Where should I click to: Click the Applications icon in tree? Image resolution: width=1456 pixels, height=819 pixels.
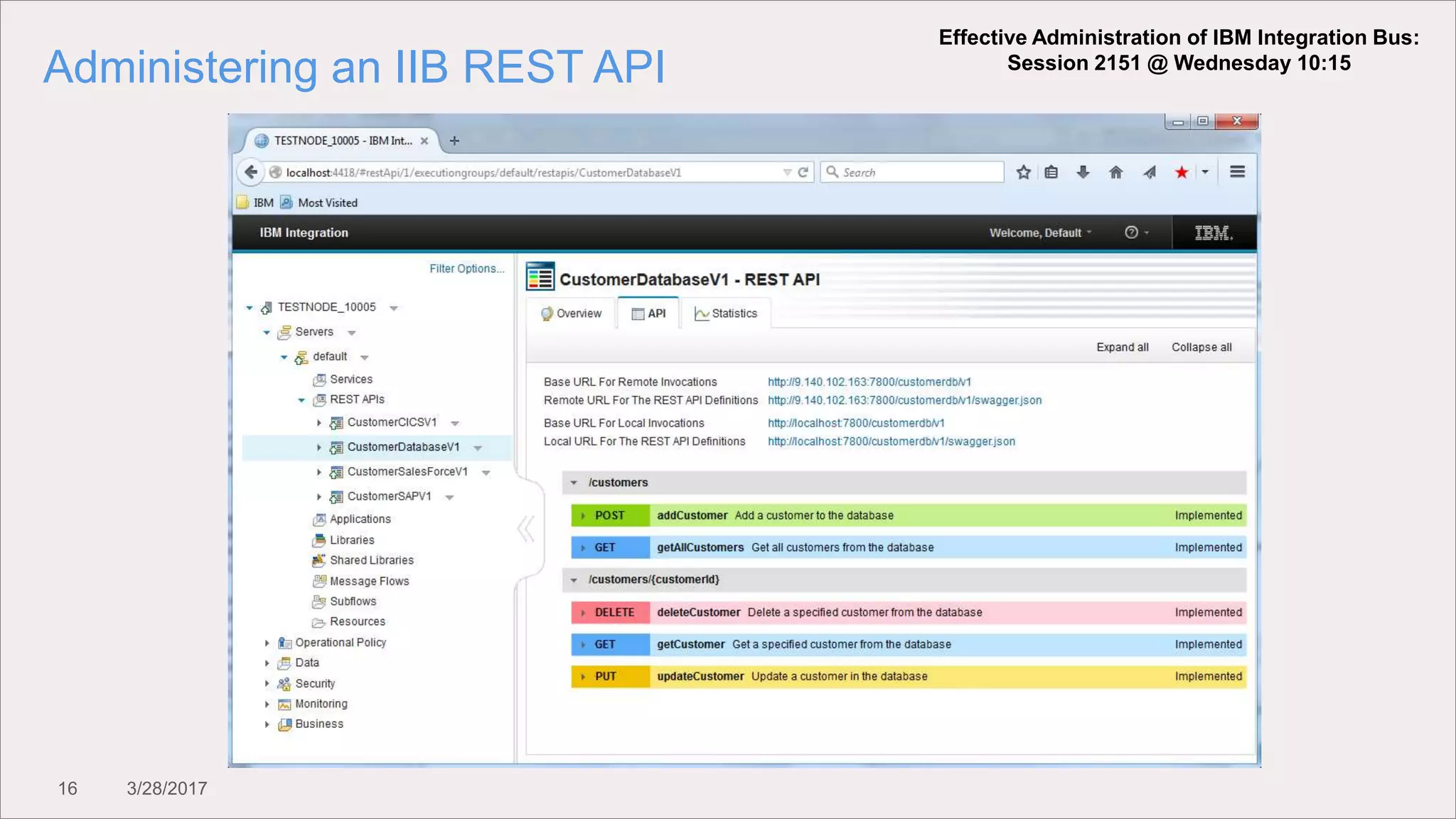[320, 520]
